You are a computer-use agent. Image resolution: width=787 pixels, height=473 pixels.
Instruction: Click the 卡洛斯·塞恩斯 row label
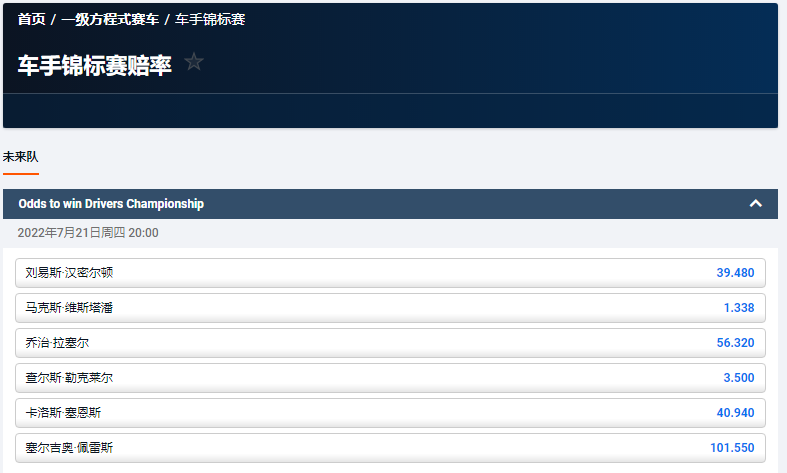[63, 413]
